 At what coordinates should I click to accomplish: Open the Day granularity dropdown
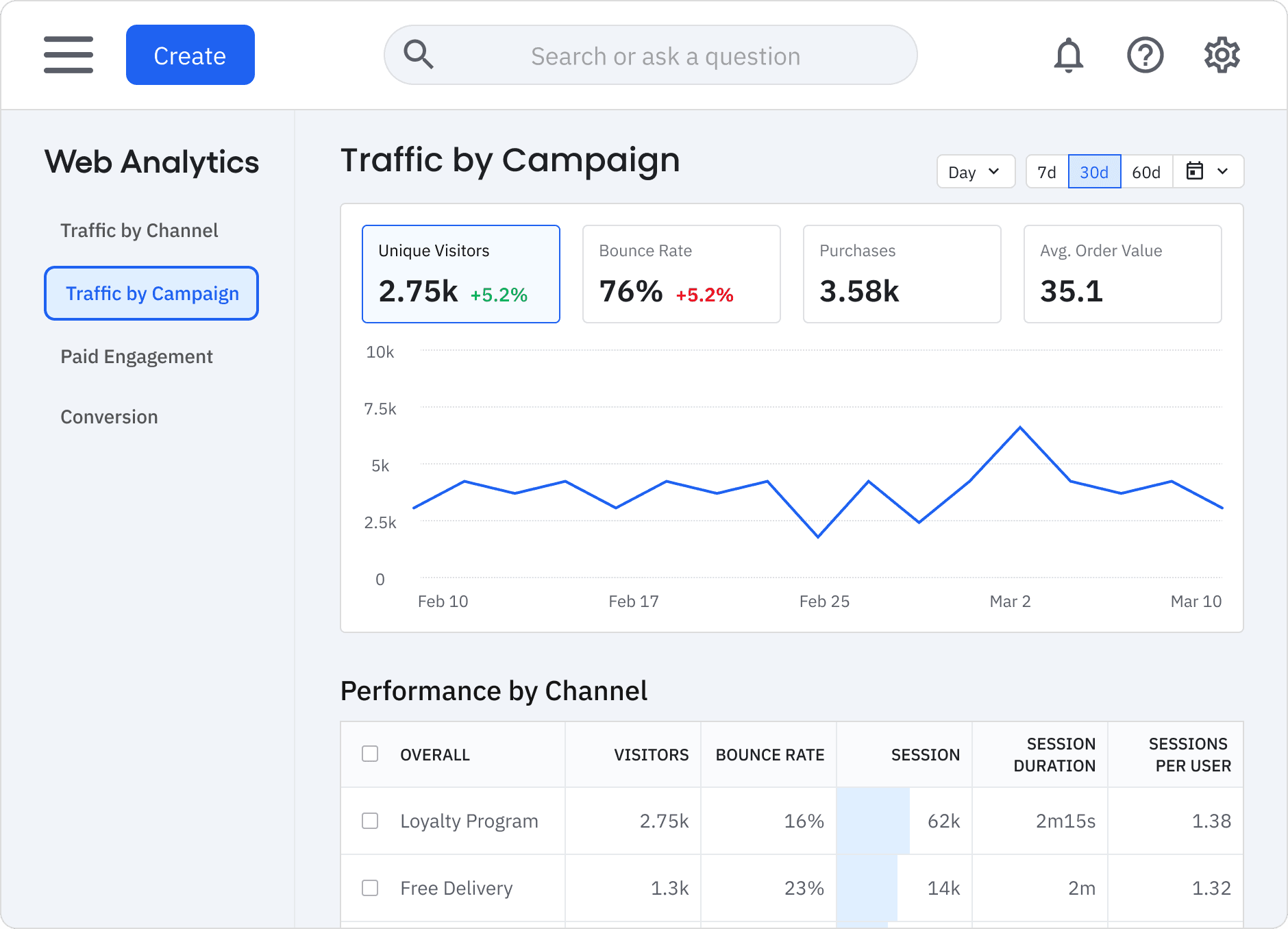click(x=976, y=171)
